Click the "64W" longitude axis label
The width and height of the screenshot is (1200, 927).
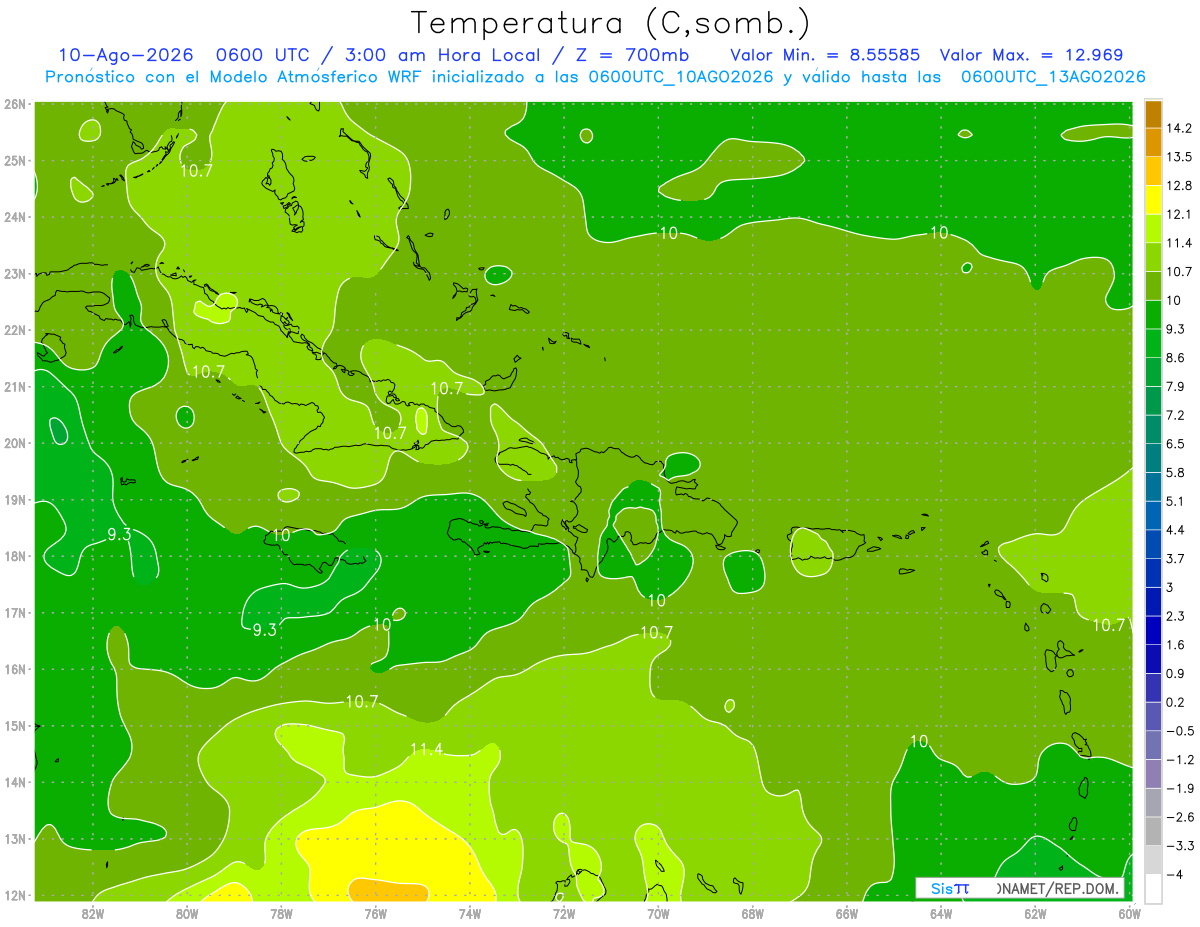click(941, 914)
